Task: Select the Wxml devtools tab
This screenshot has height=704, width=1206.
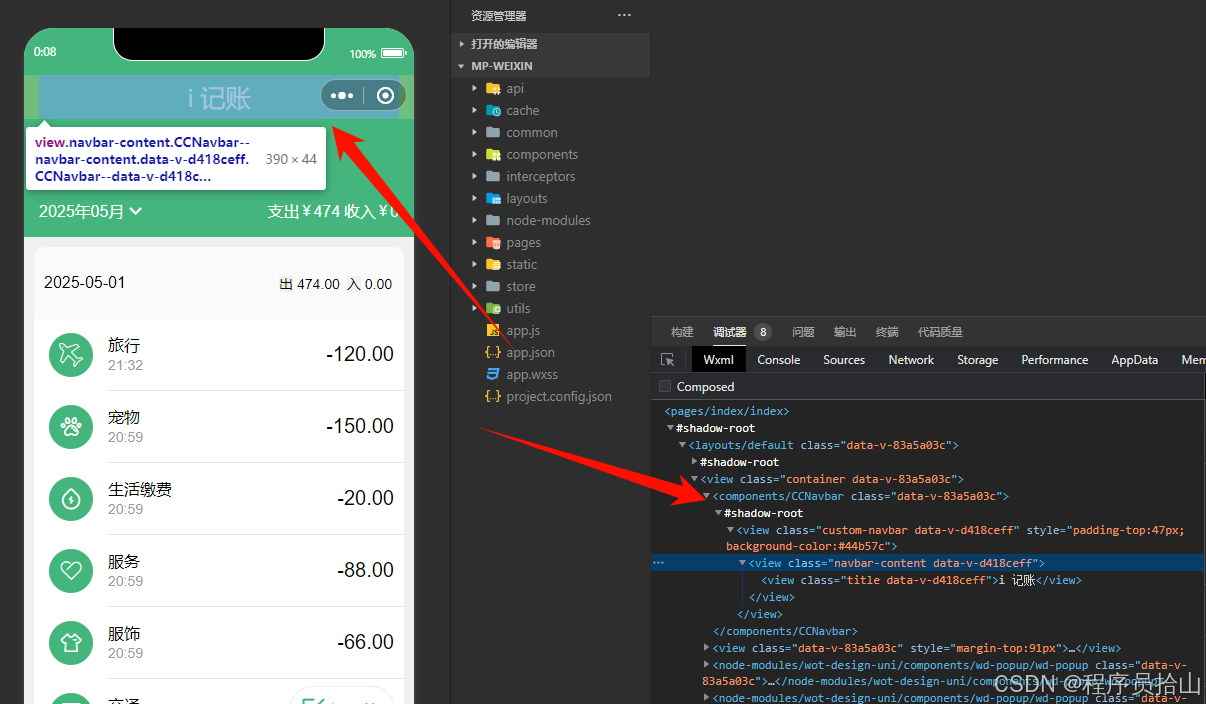Action: coord(718,360)
